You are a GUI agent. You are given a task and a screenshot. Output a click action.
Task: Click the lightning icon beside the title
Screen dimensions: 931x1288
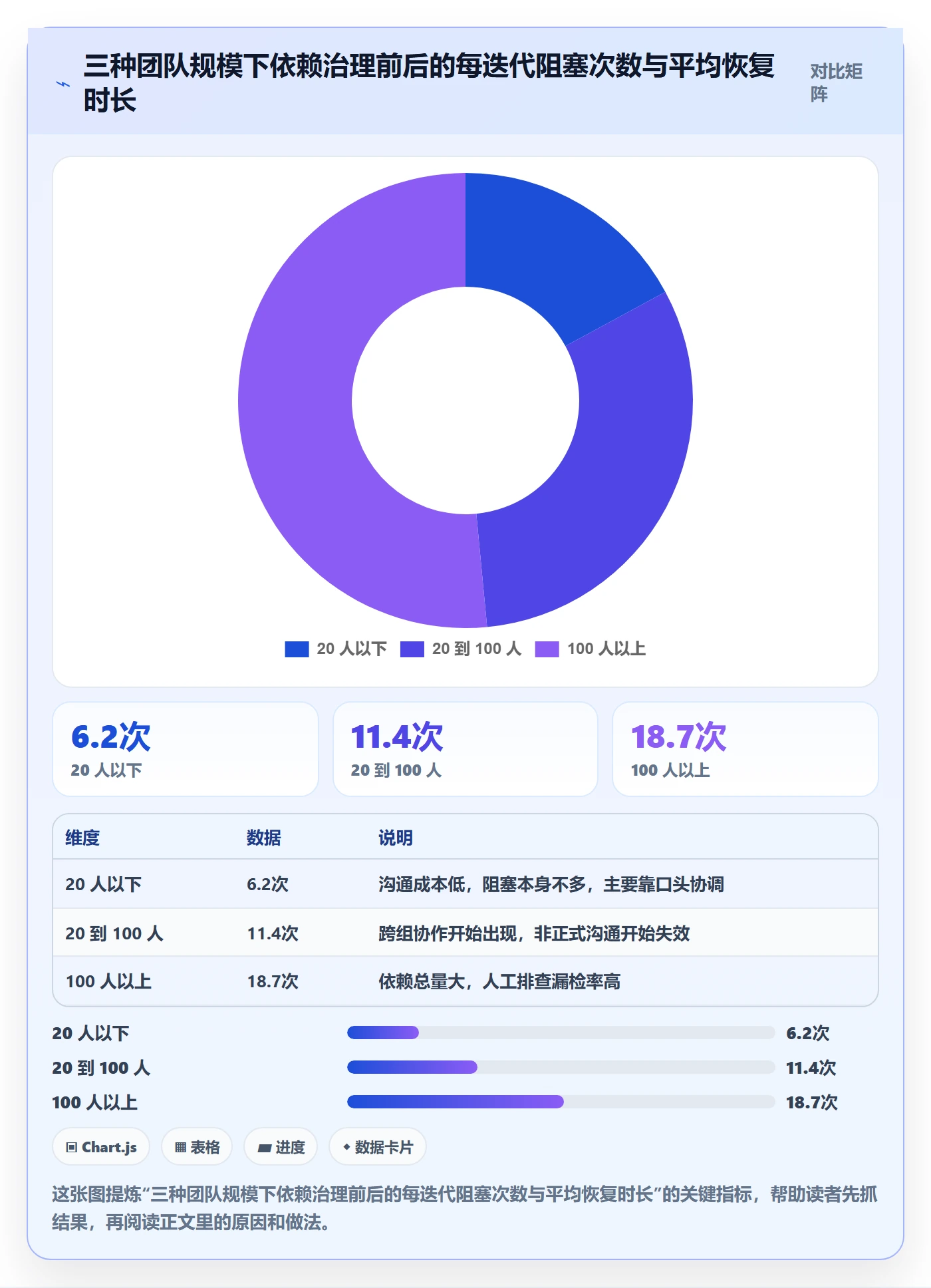coord(63,84)
